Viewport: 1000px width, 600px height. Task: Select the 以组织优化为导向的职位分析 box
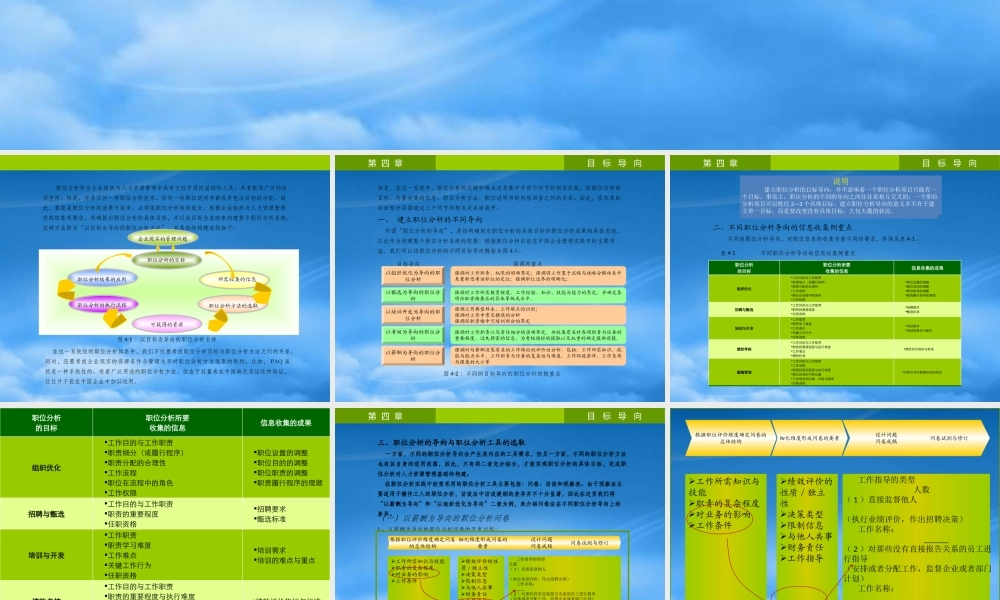[x=413, y=275]
